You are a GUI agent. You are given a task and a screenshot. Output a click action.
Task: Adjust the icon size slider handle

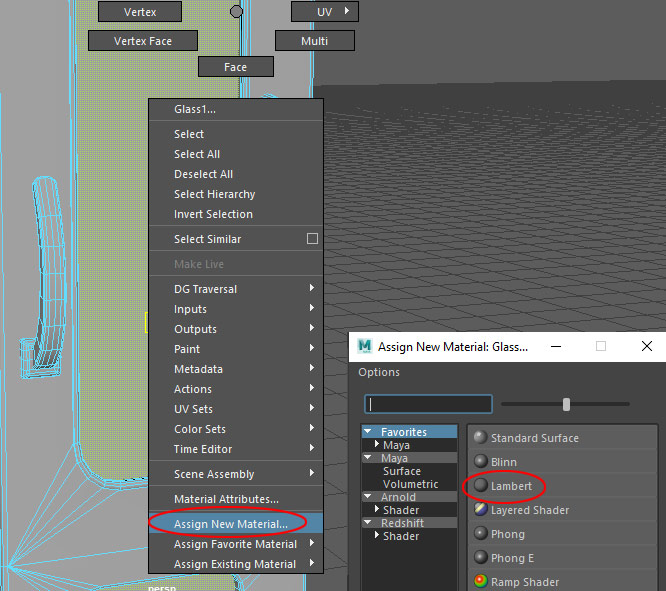point(566,404)
